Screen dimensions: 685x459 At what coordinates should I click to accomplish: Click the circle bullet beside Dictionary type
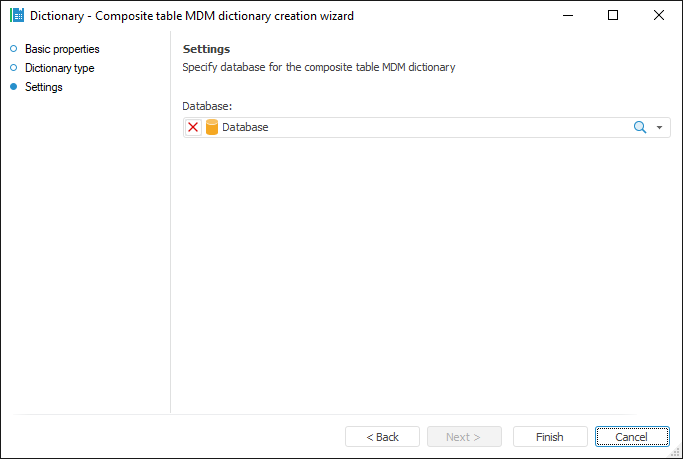pyautogui.click(x=14, y=68)
